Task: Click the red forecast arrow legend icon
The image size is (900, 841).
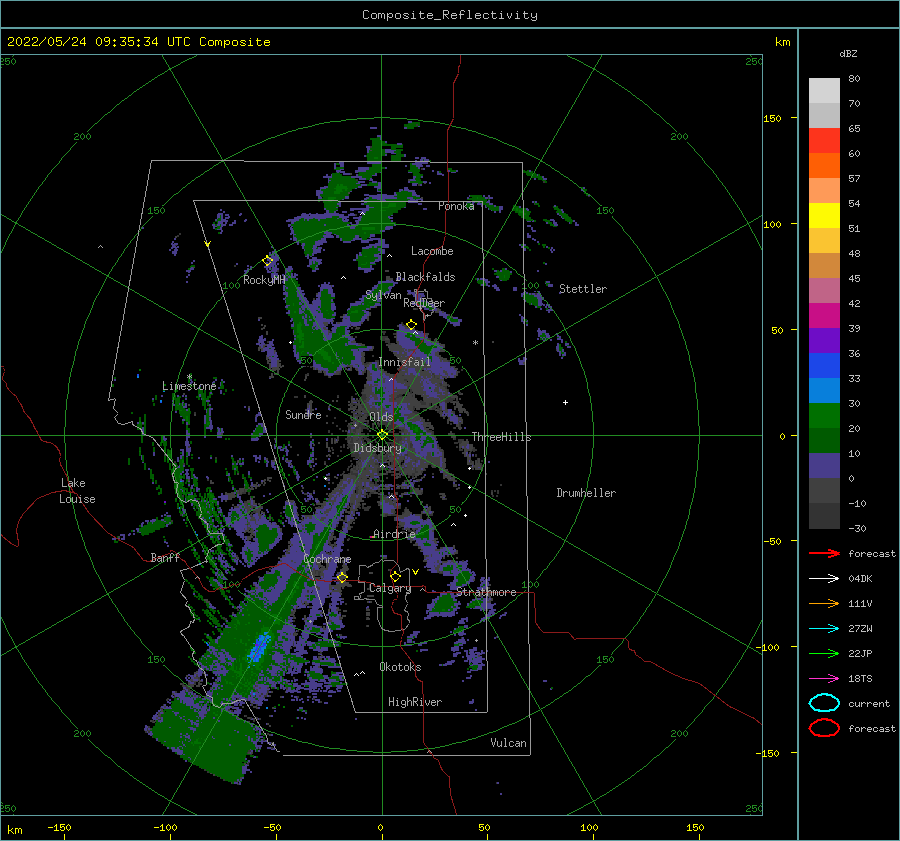Action: pos(824,553)
